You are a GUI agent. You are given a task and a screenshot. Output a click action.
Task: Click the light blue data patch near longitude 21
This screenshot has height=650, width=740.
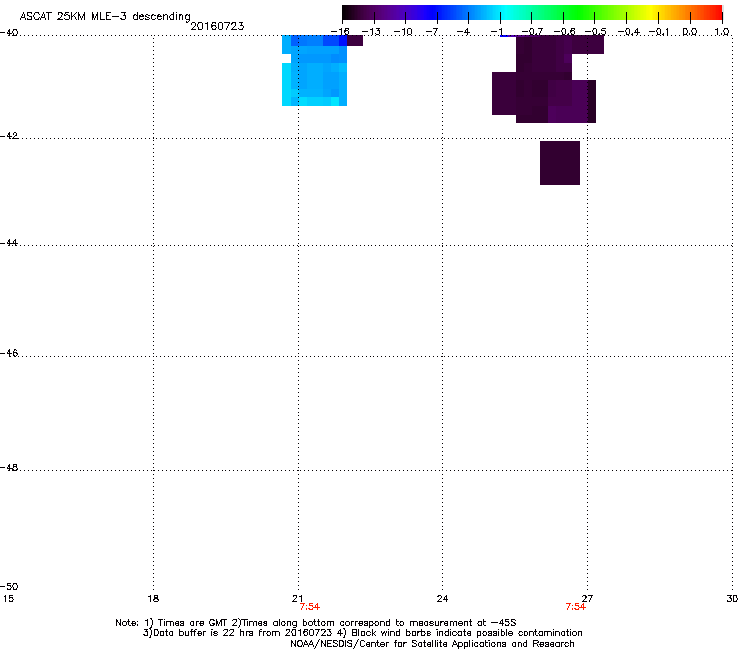click(314, 70)
